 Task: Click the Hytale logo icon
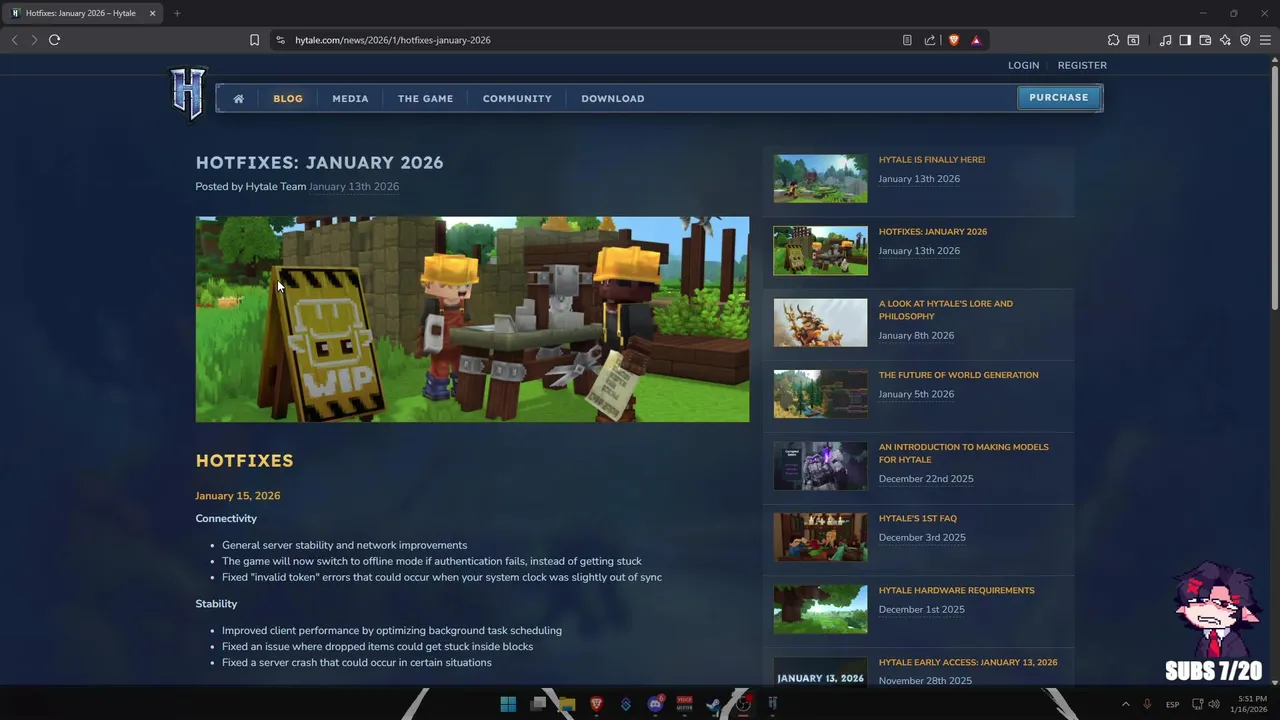(x=187, y=93)
